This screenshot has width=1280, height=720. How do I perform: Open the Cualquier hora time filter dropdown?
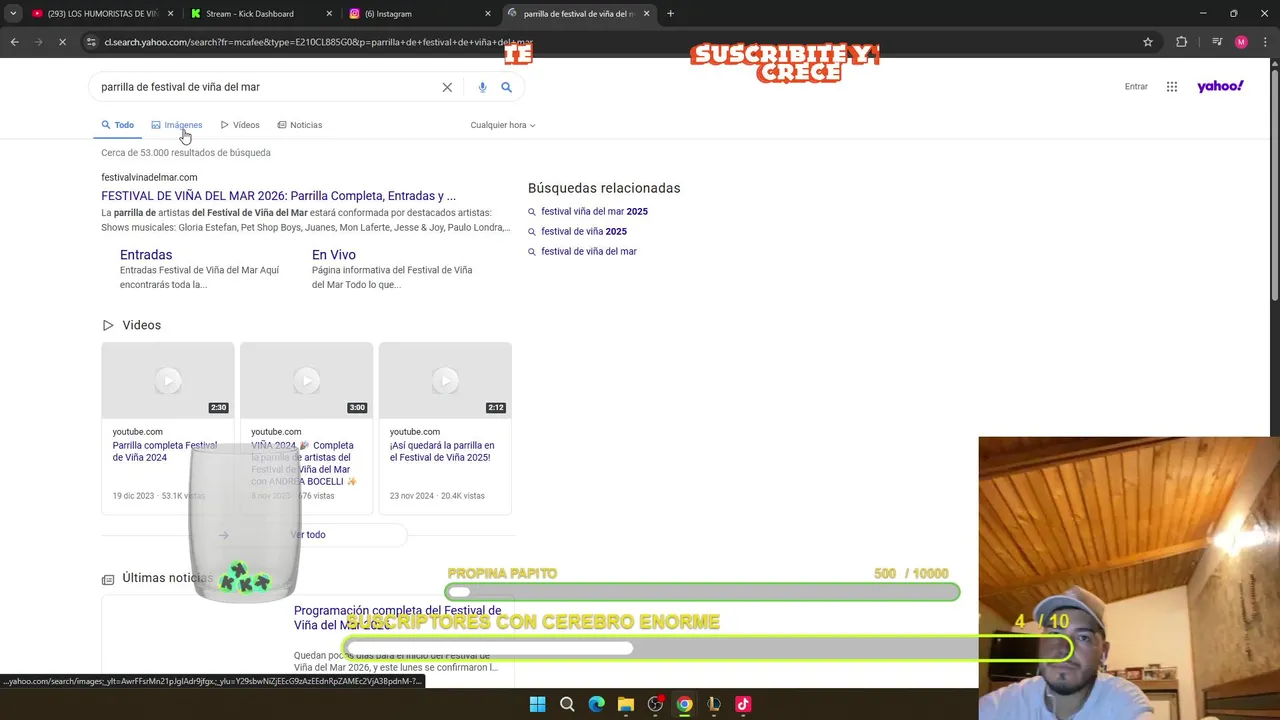tap(503, 125)
